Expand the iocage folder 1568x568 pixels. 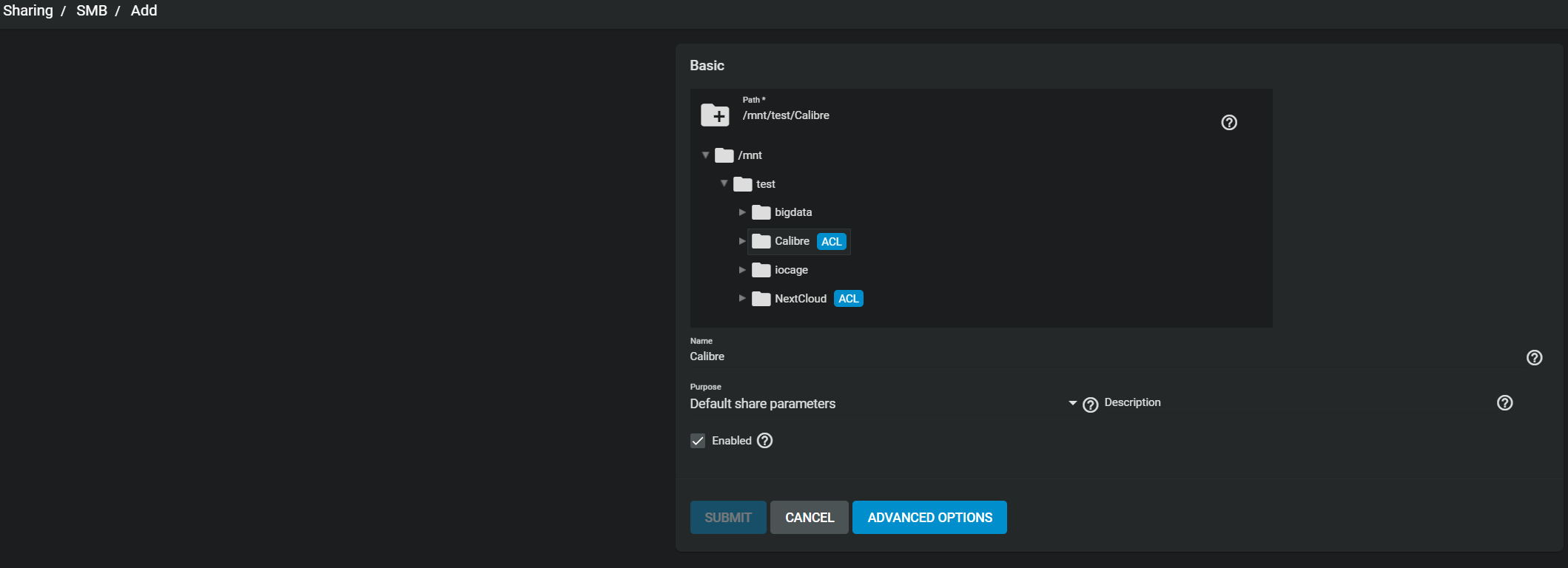tap(742, 270)
